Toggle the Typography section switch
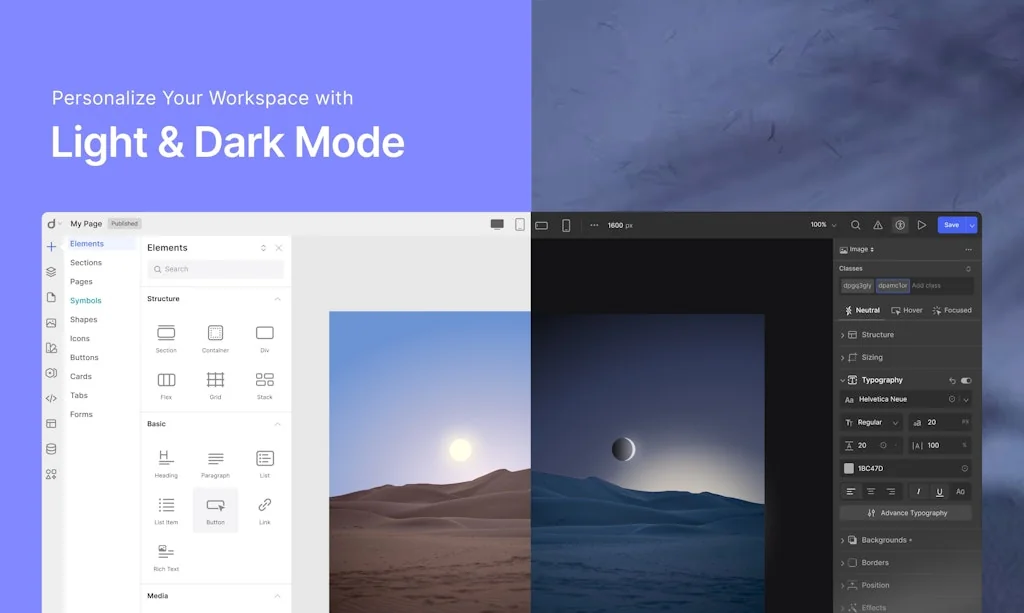Image resolution: width=1024 pixels, height=613 pixels. (966, 381)
